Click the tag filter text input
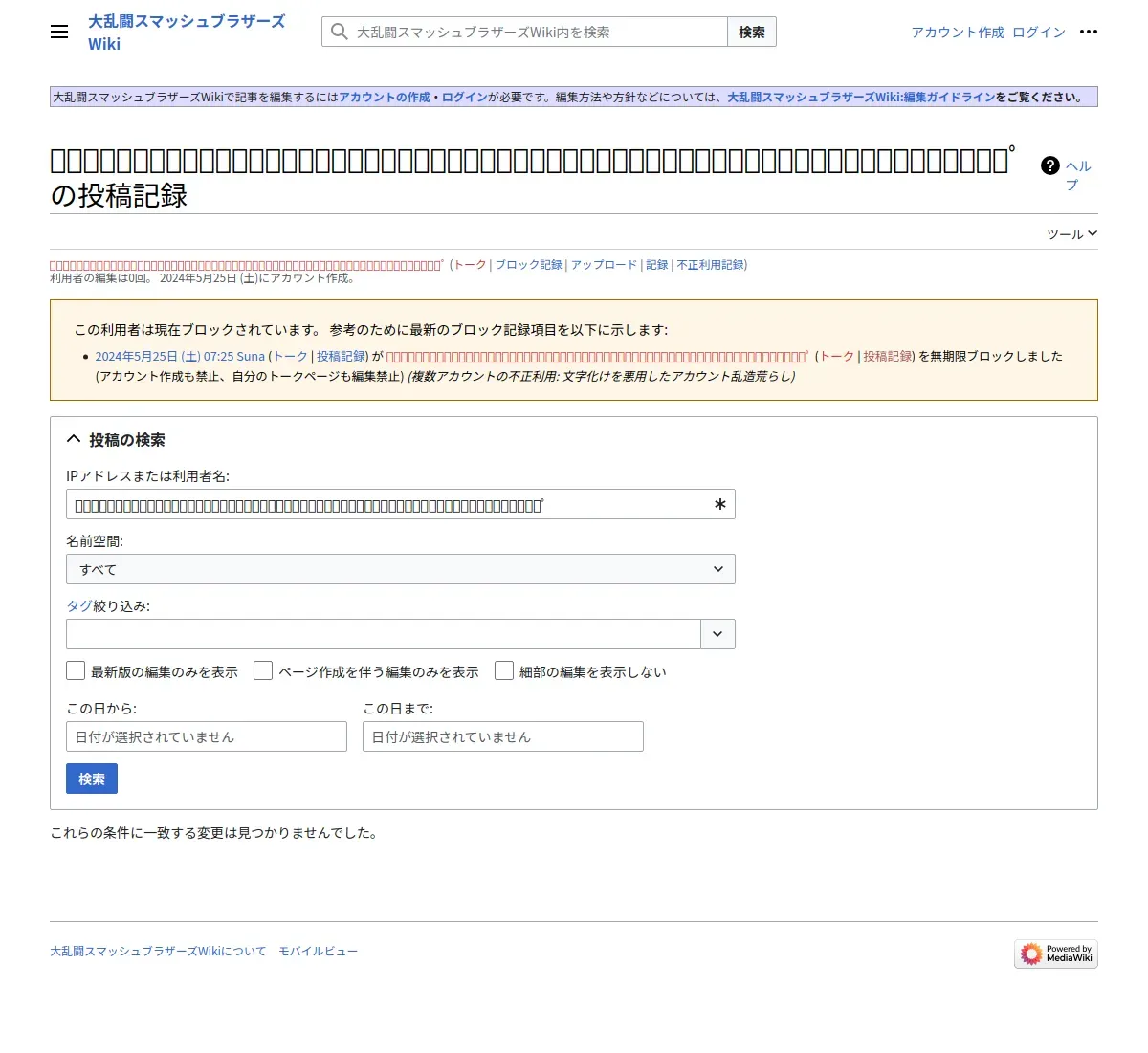Image resolution: width=1148 pixels, height=1053 pixels. [x=384, y=634]
